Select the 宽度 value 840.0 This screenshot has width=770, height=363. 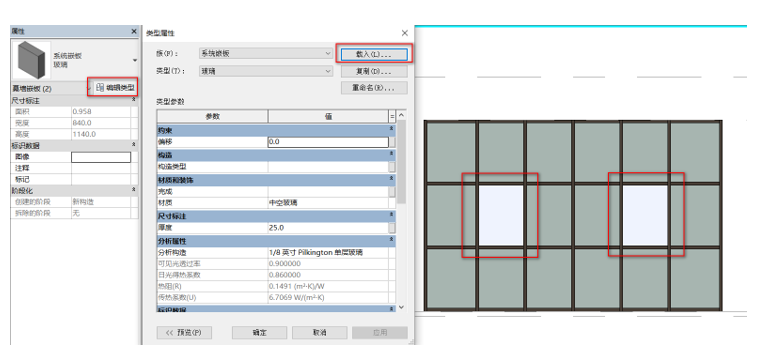101,123
